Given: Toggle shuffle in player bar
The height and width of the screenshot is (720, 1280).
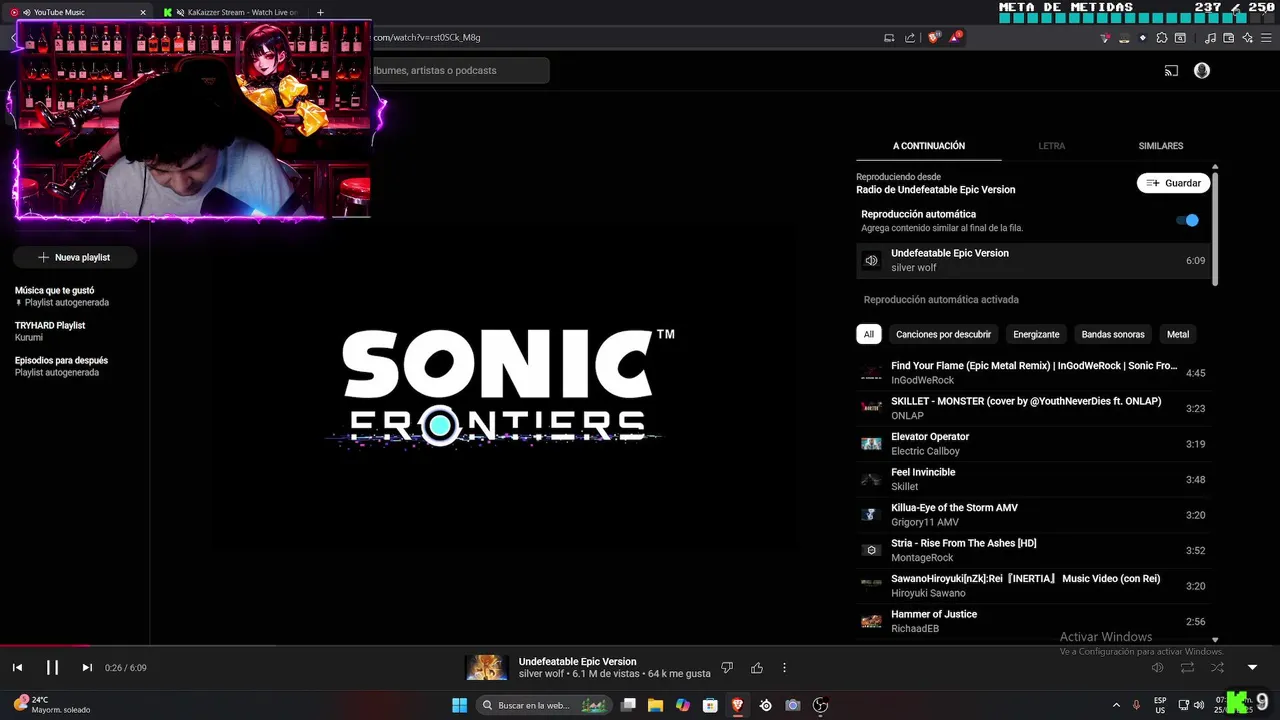Looking at the screenshot, I should 1217,667.
